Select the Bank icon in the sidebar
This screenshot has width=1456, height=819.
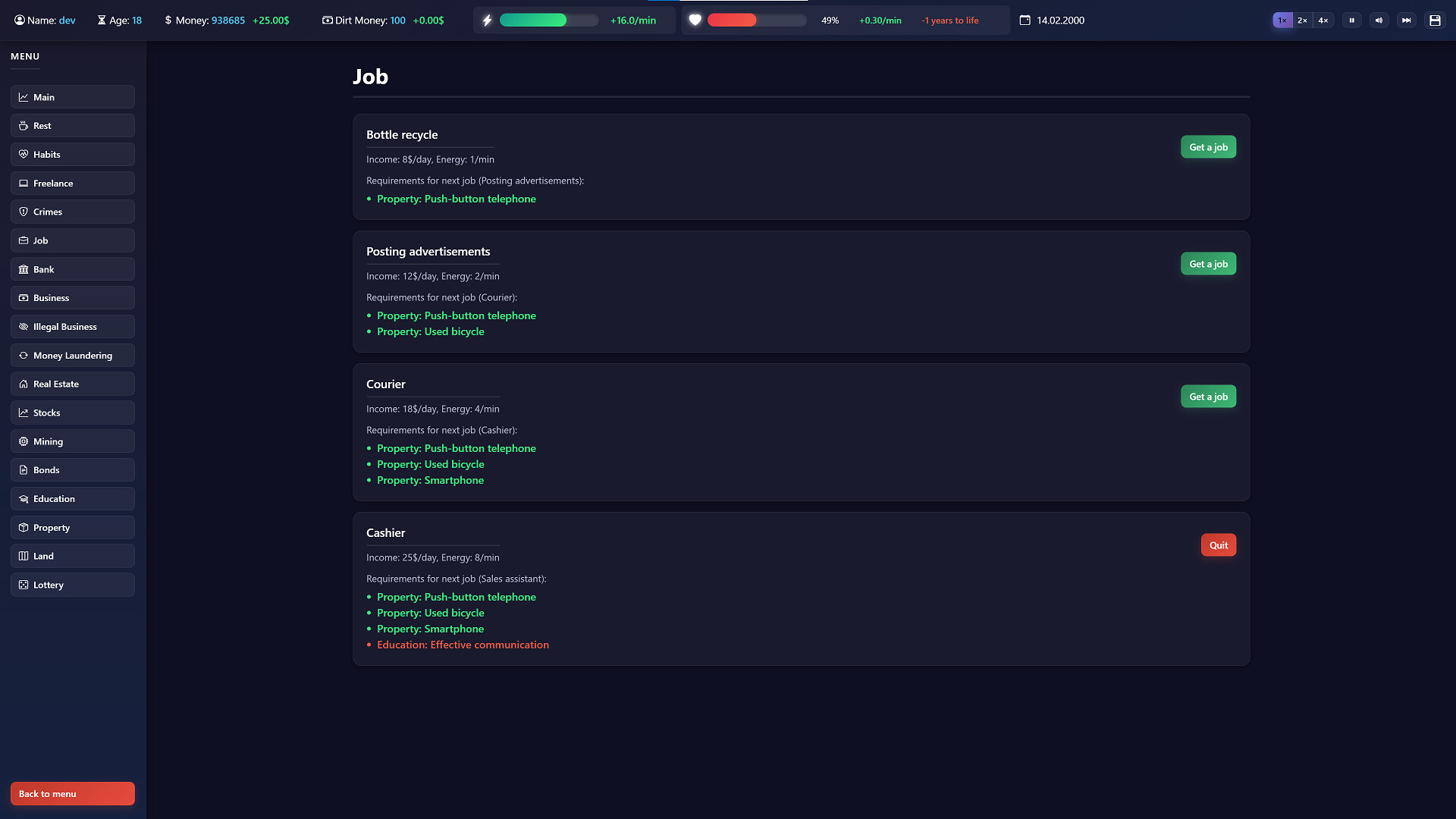pos(24,269)
